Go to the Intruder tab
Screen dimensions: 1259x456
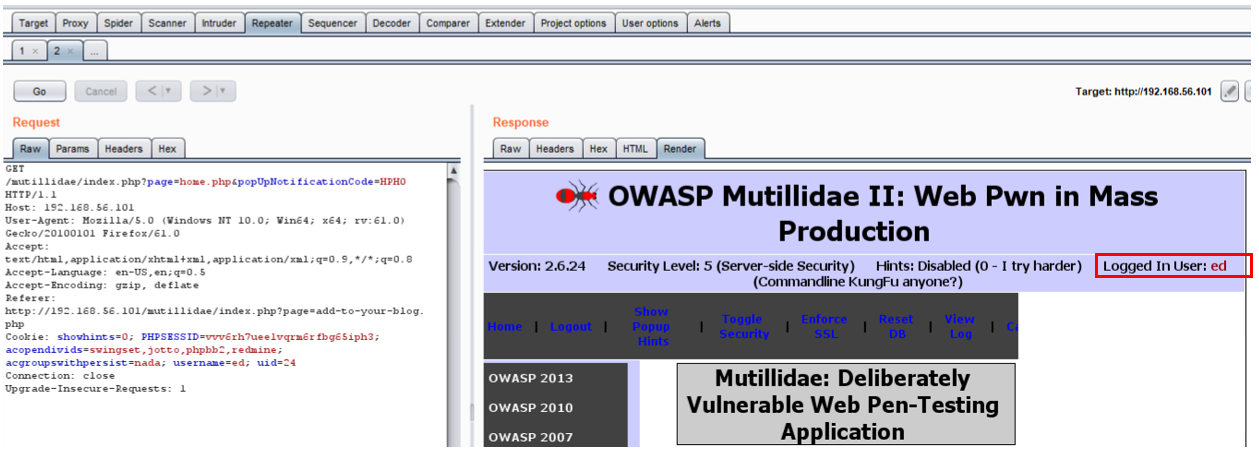click(x=219, y=23)
